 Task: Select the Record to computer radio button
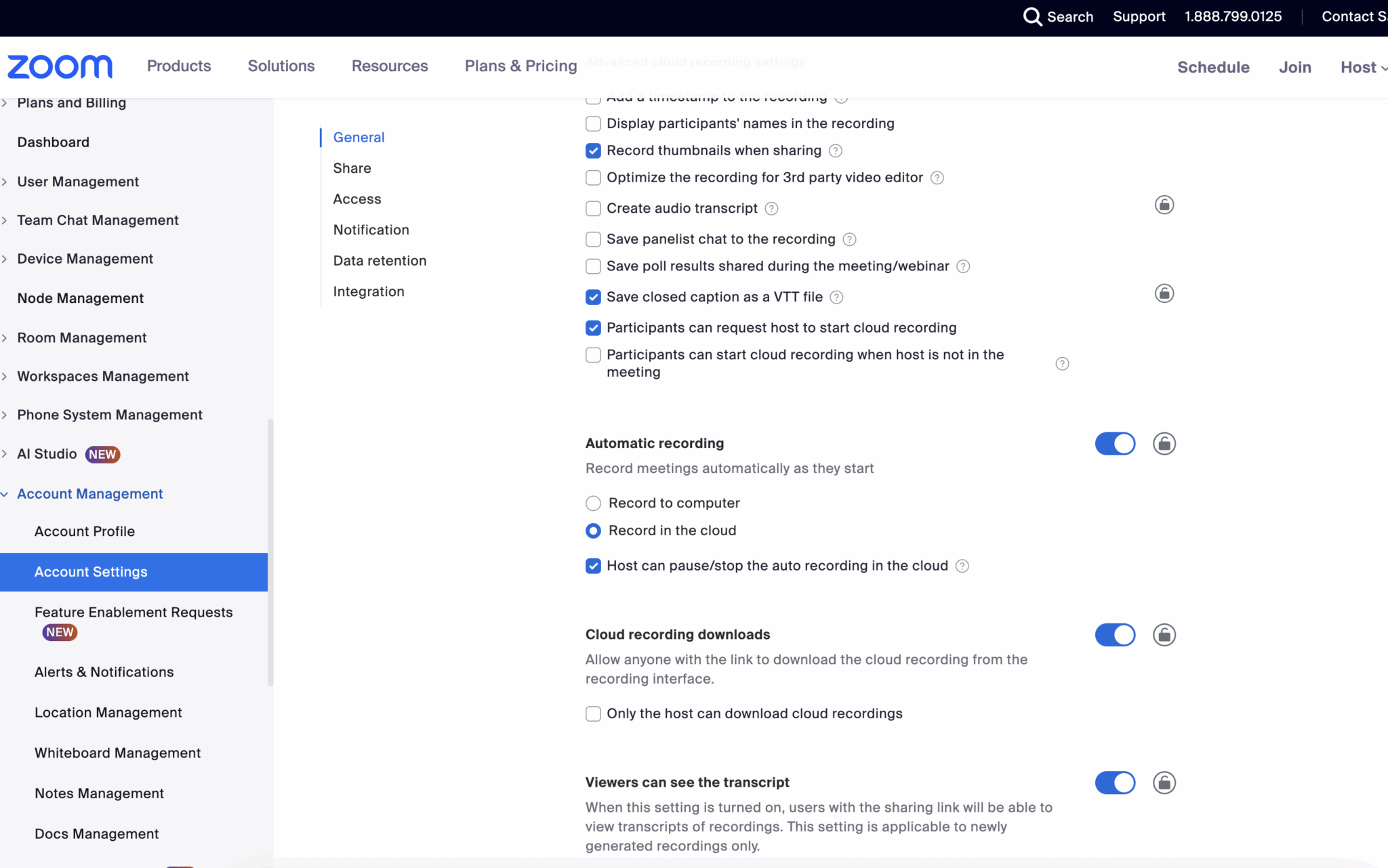593,503
